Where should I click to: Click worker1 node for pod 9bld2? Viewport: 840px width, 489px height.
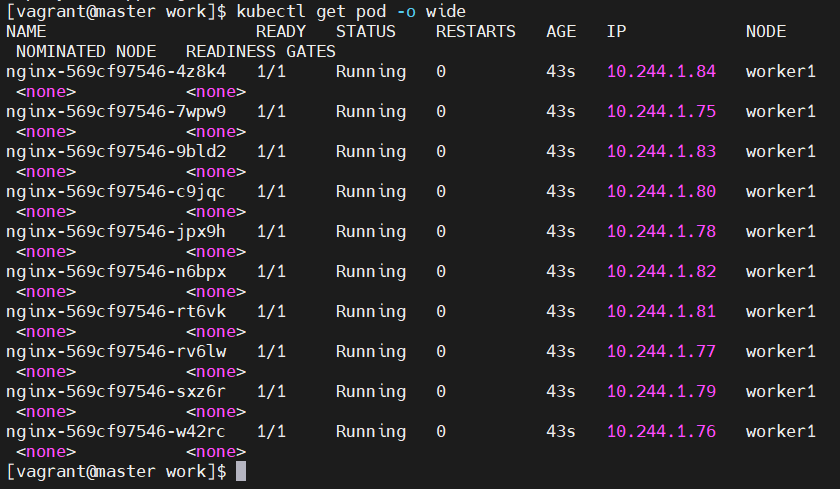coord(781,152)
